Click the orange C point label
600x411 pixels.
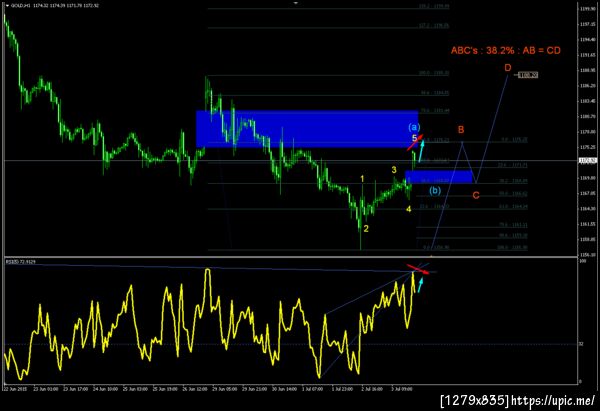(476, 196)
